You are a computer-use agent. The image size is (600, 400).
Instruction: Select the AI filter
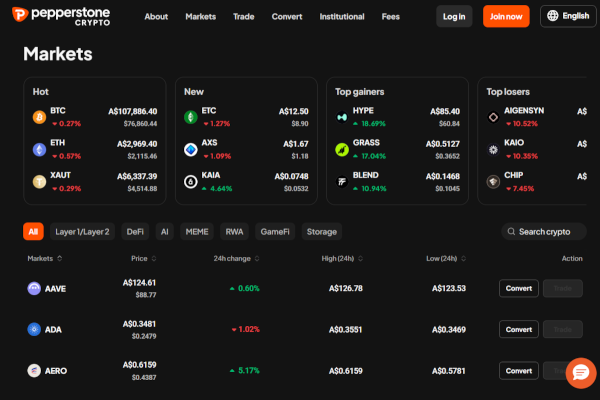[165, 232]
